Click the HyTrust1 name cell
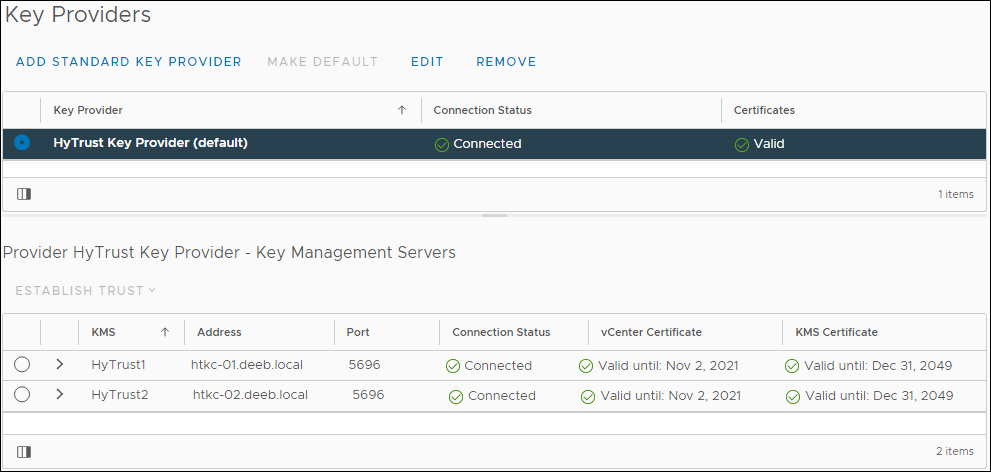This screenshot has height=472, width=991. [119, 365]
